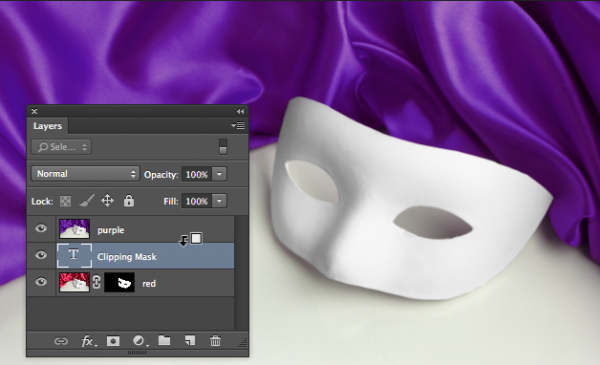Lock image pixels with the brush icon
The height and width of the screenshot is (365, 600).
tap(87, 200)
